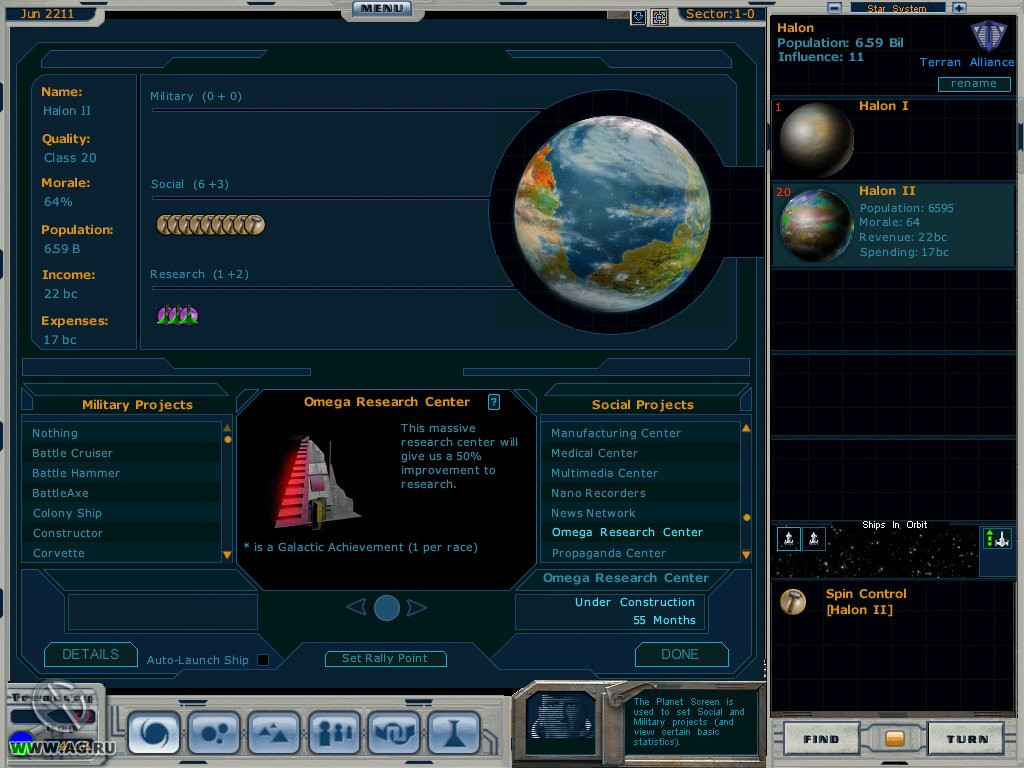Click the minus button left of Star System
The image size is (1024, 768).
tap(834, 8)
